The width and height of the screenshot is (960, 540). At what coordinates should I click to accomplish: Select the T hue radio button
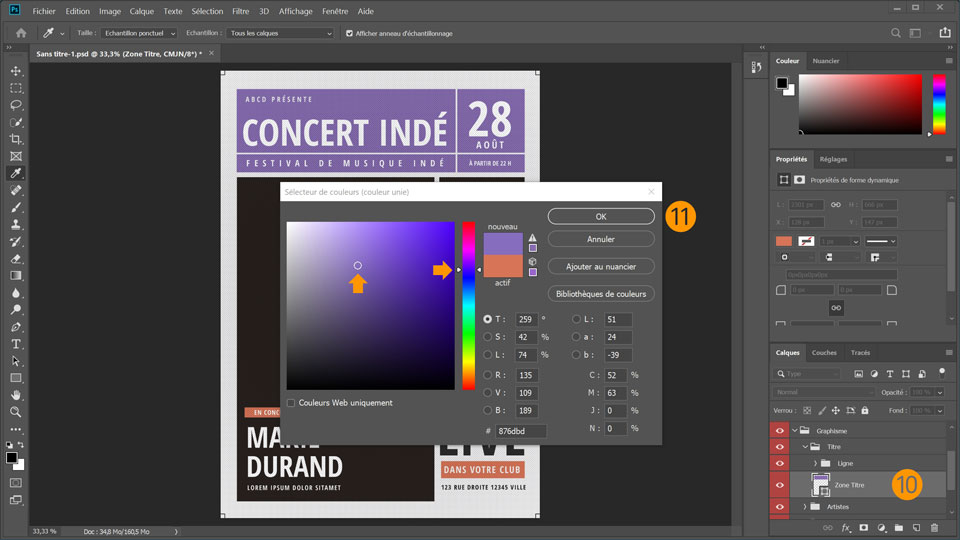coord(487,319)
